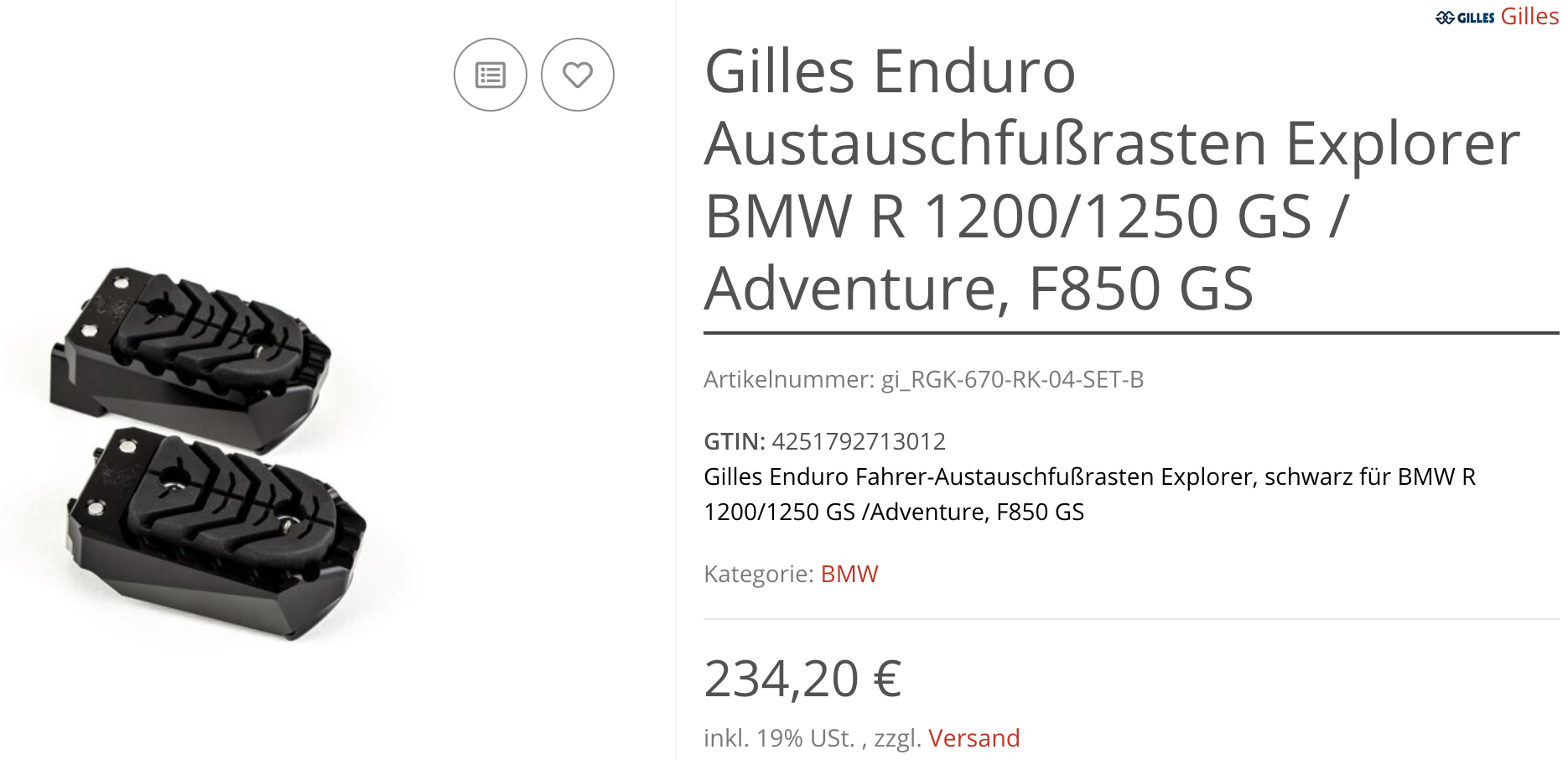Click the small Gilles manufacturer logo
This screenshot has width=1568, height=760.
coord(1465,17)
